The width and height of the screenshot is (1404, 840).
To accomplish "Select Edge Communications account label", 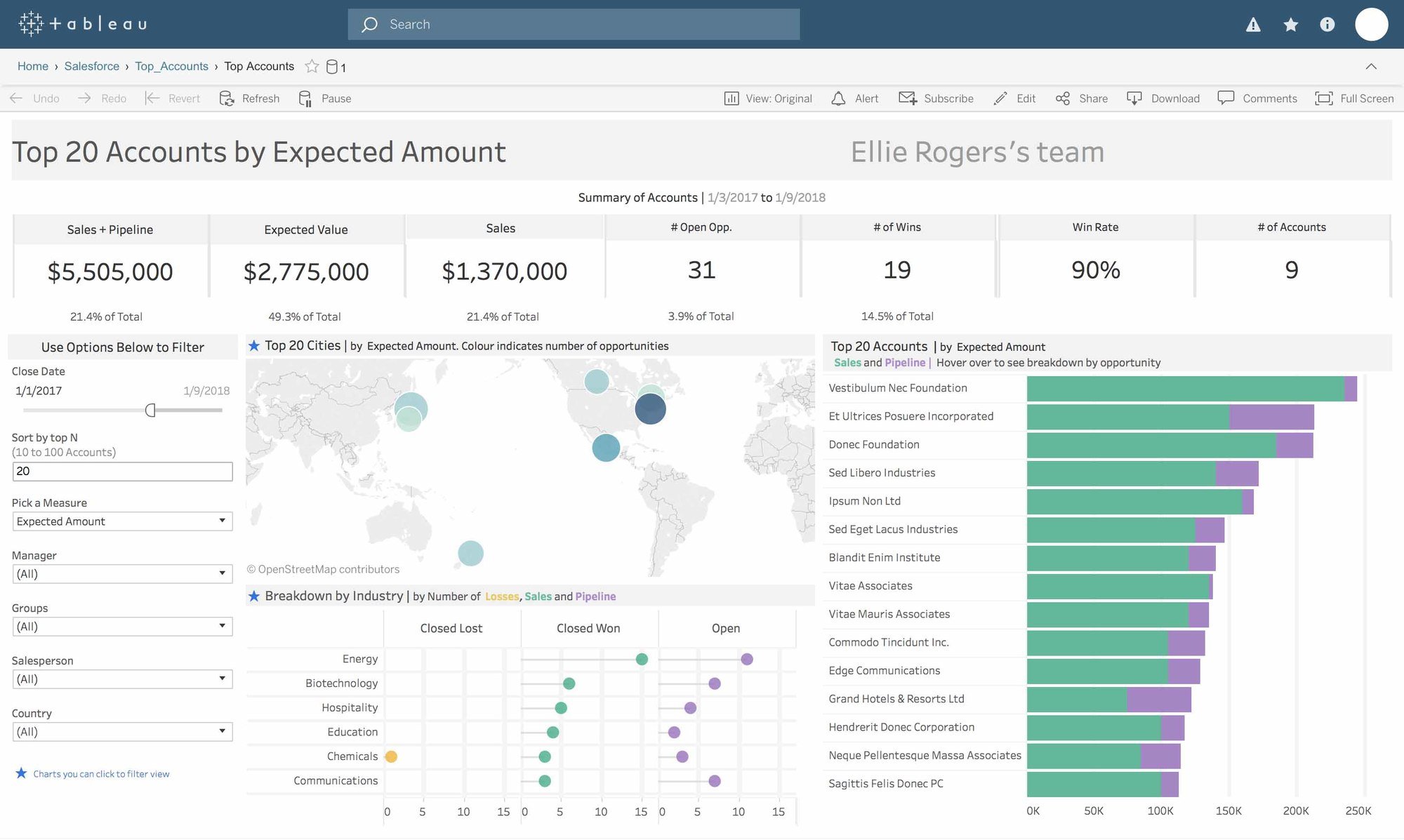I will pyautogui.click(x=885, y=670).
